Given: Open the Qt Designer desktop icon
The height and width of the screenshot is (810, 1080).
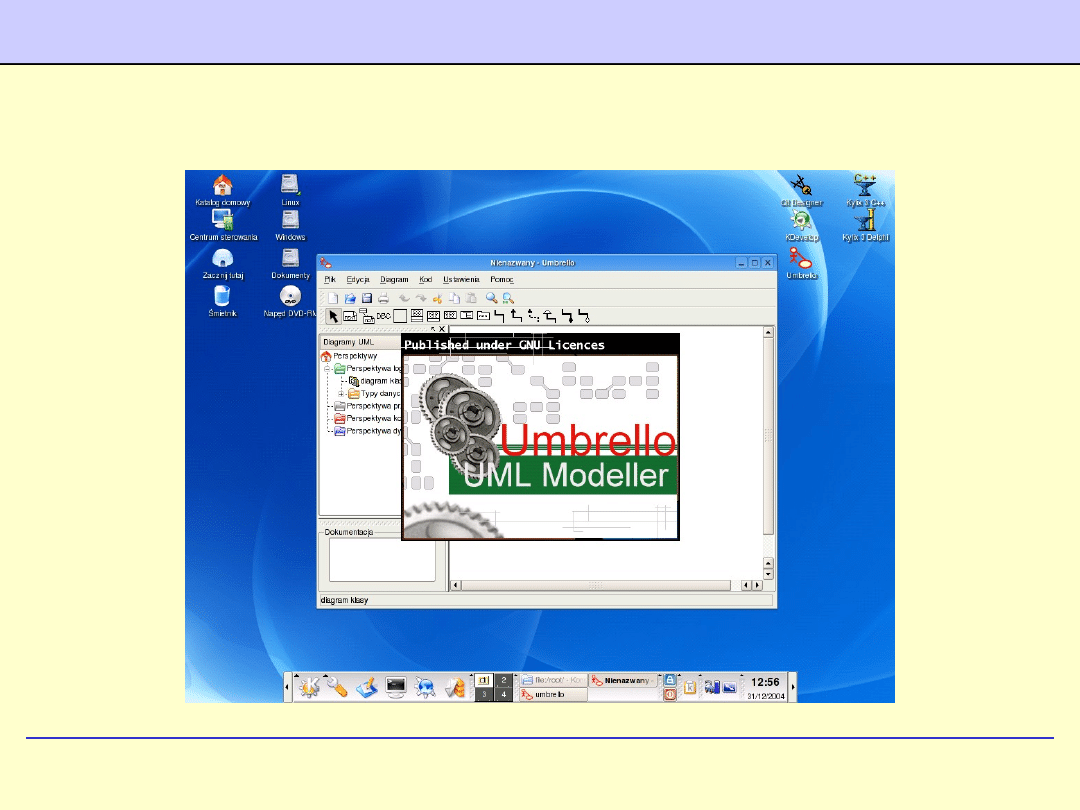Looking at the screenshot, I should [801, 189].
